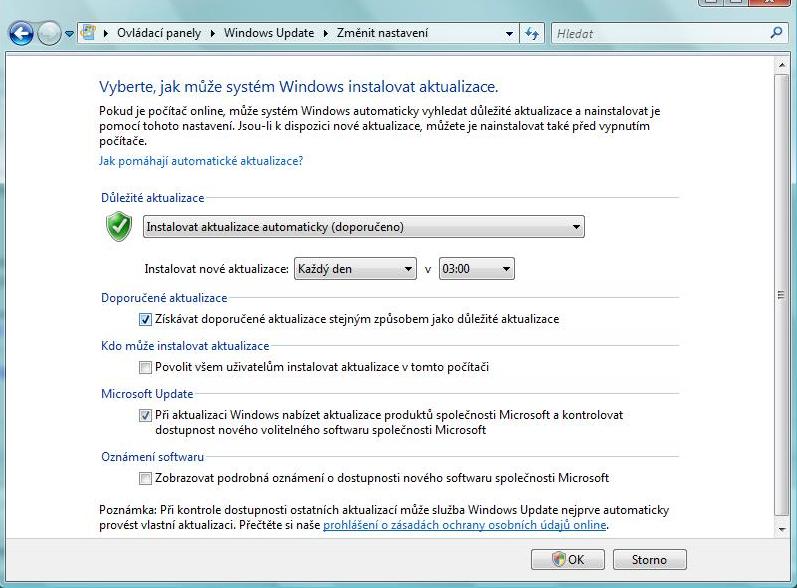
Task: Enable 'Zobrazovat podrobná oznámení' checkbox
Action: point(146,478)
